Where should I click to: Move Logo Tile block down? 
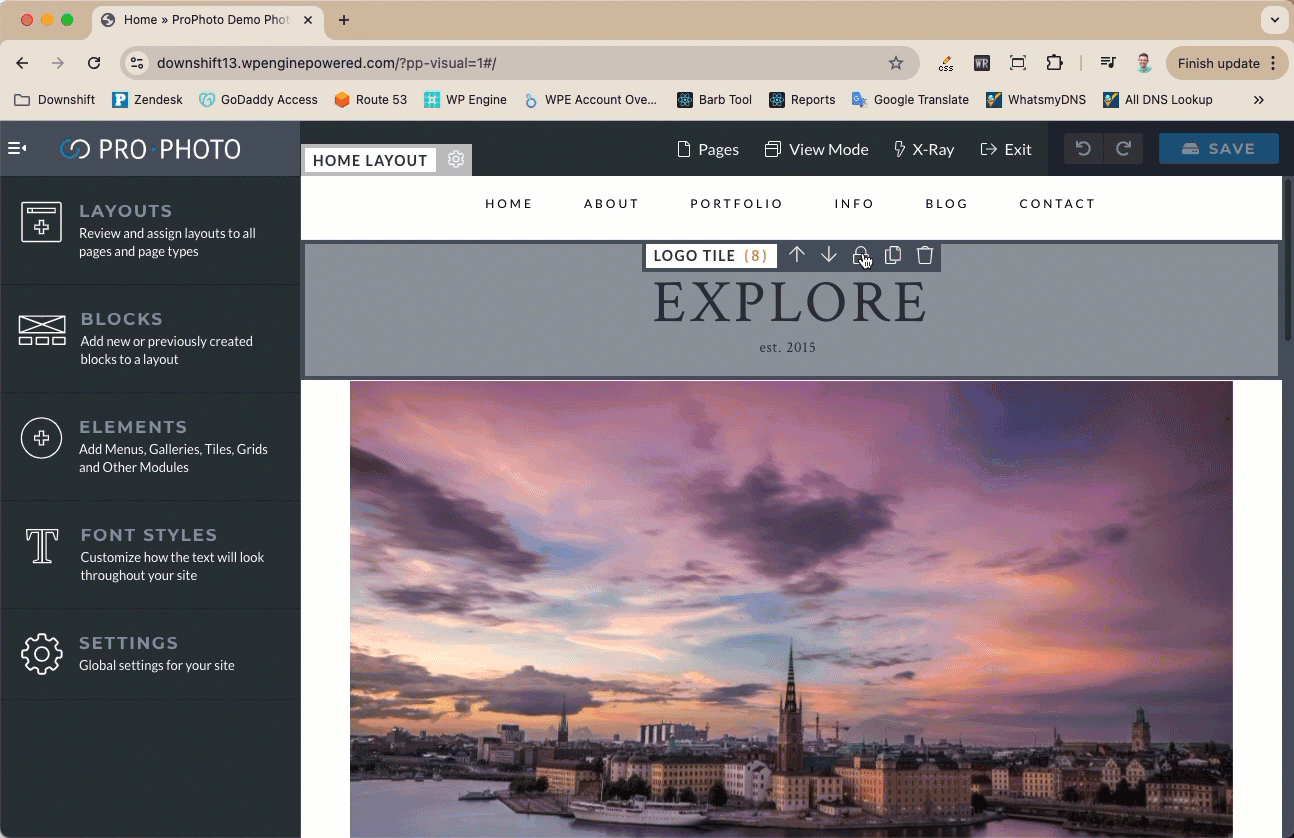point(829,255)
